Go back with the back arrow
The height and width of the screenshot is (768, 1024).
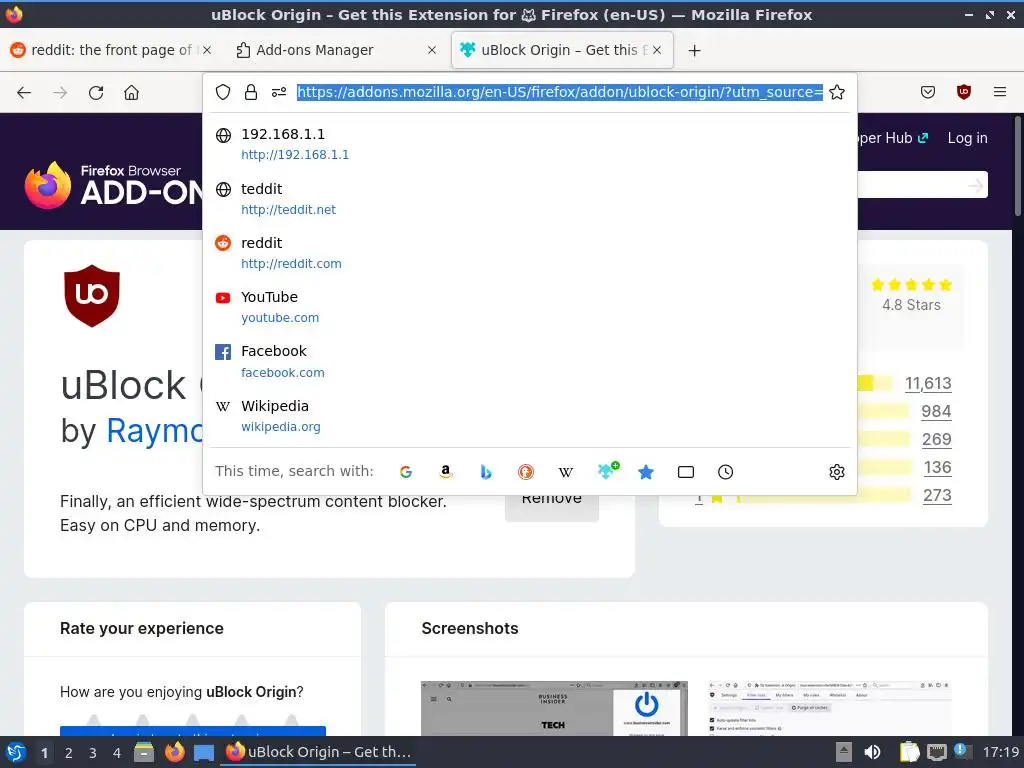pyautogui.click(x=24, y=93)
